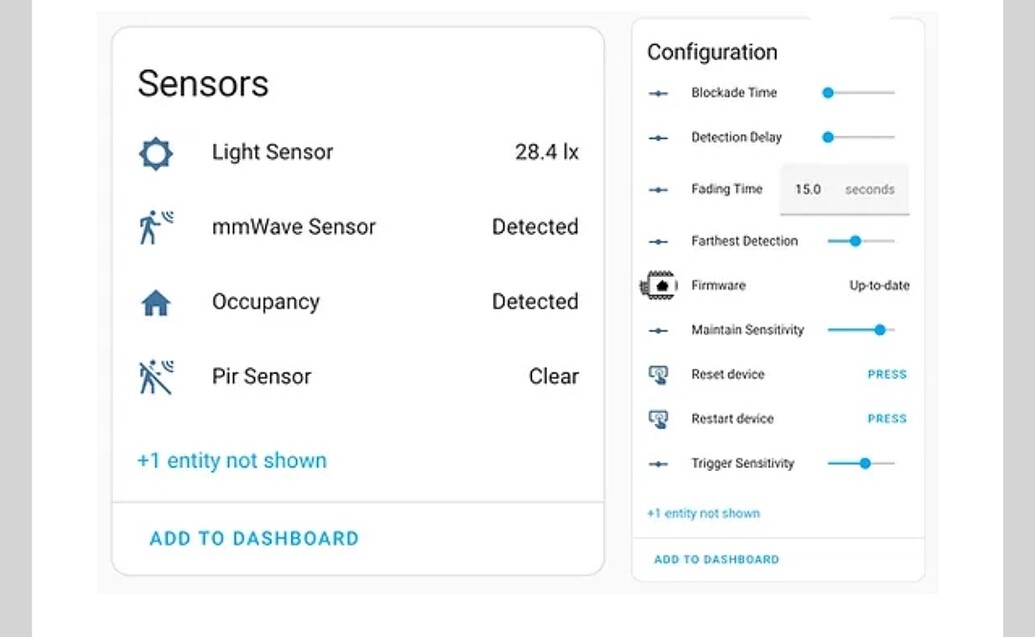
Task: Click the Occupancy home icon
Action: point(155,301)
